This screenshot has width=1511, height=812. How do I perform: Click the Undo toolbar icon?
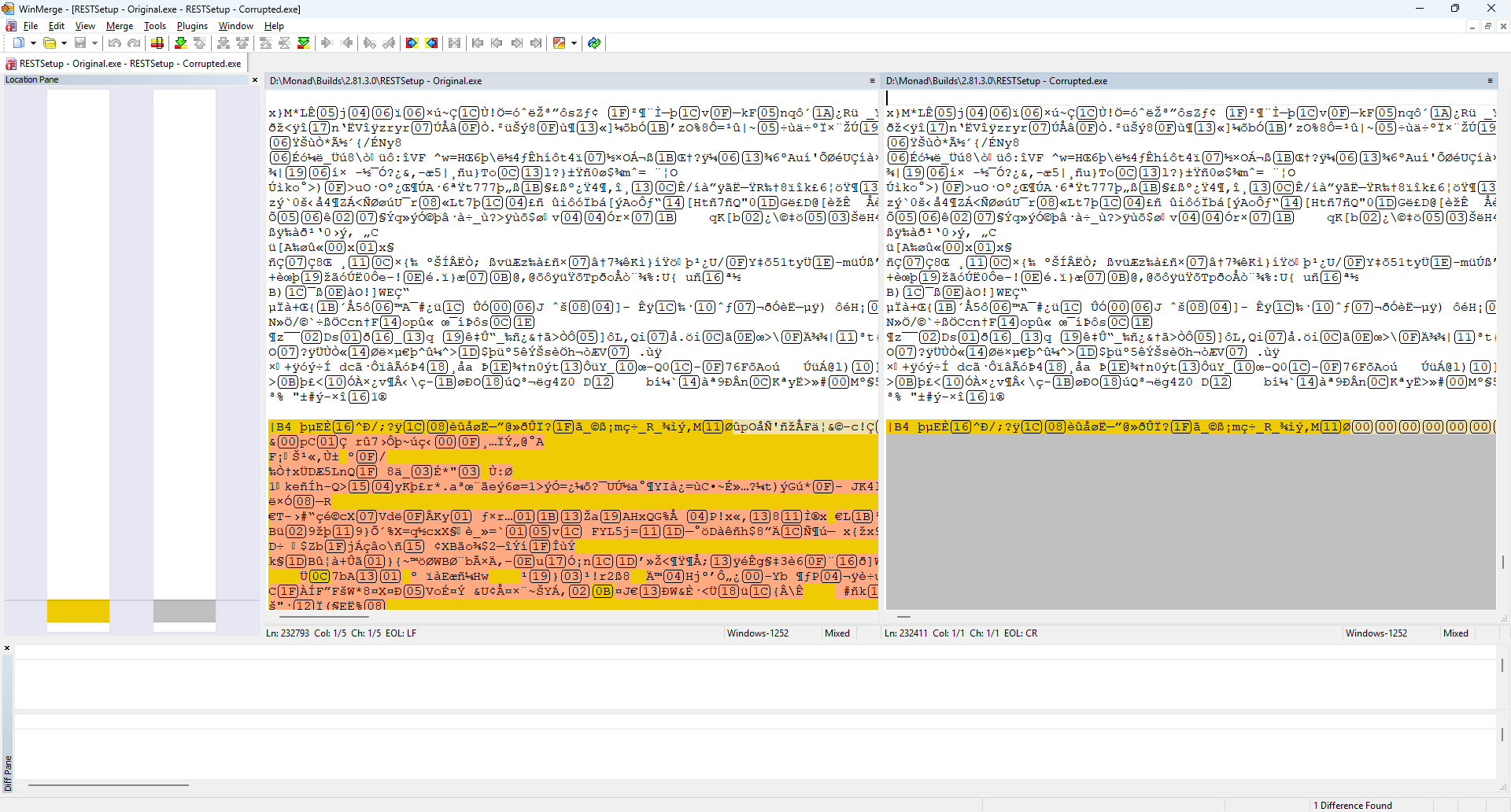click(x=115, y=43)
